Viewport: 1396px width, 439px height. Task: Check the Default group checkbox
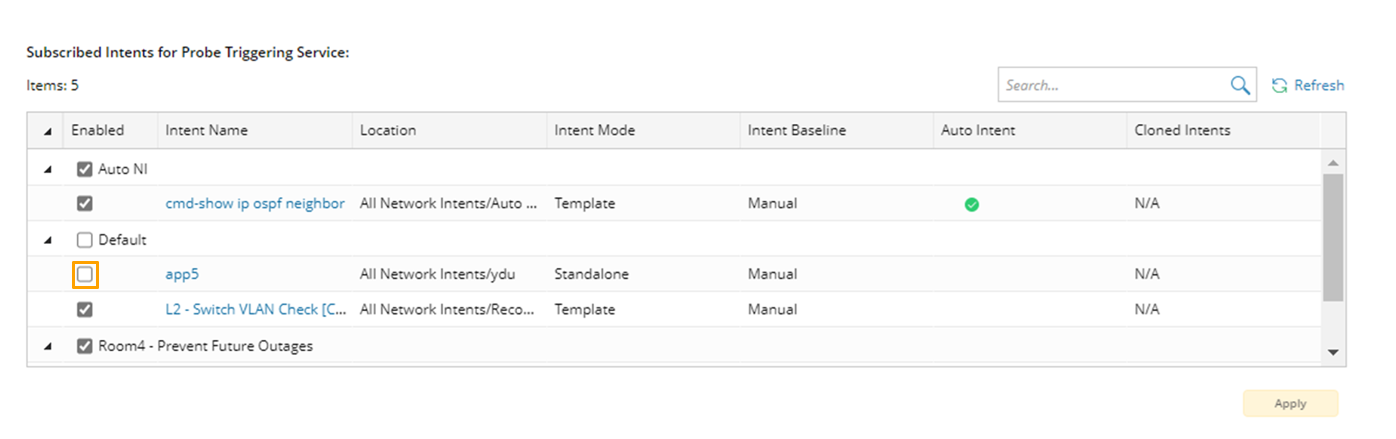(85, 240)
